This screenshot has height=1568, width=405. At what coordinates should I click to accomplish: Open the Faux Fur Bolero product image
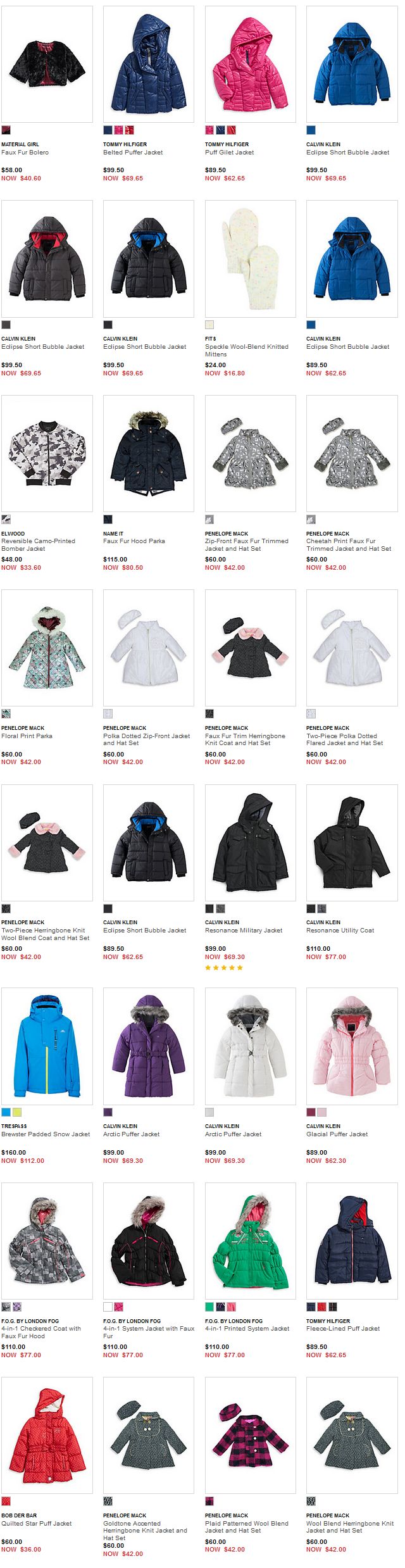coord(47,64)
